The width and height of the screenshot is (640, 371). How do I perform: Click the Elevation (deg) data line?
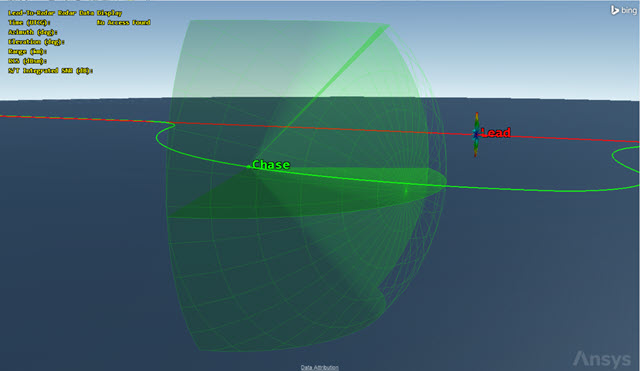pos(36,42)
